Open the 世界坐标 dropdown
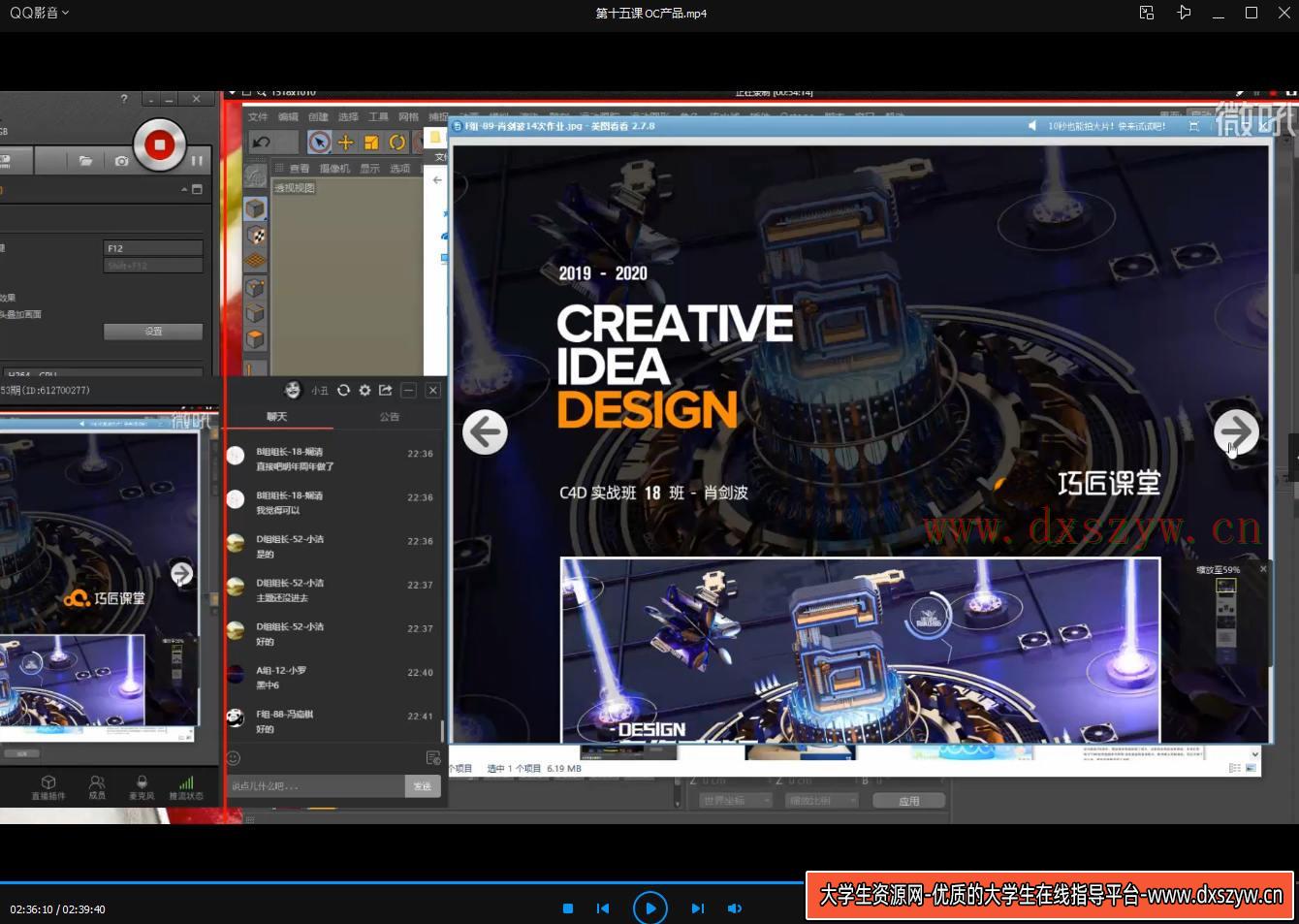The image size is (1299, 924). [735, 801]
